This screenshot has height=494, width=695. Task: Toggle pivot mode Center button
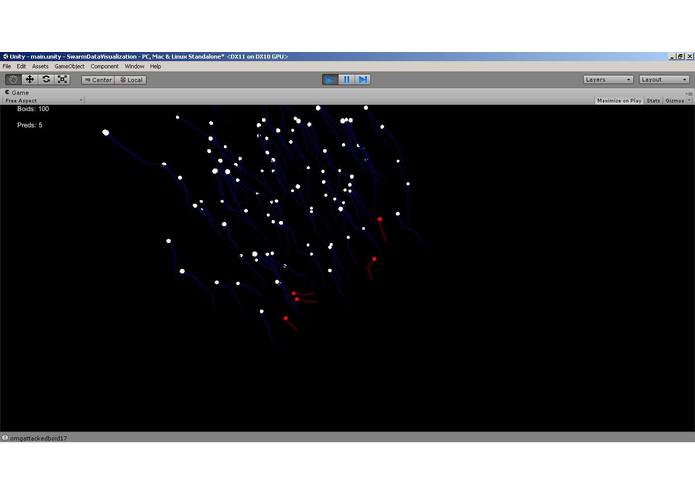(x=98, y=80)
